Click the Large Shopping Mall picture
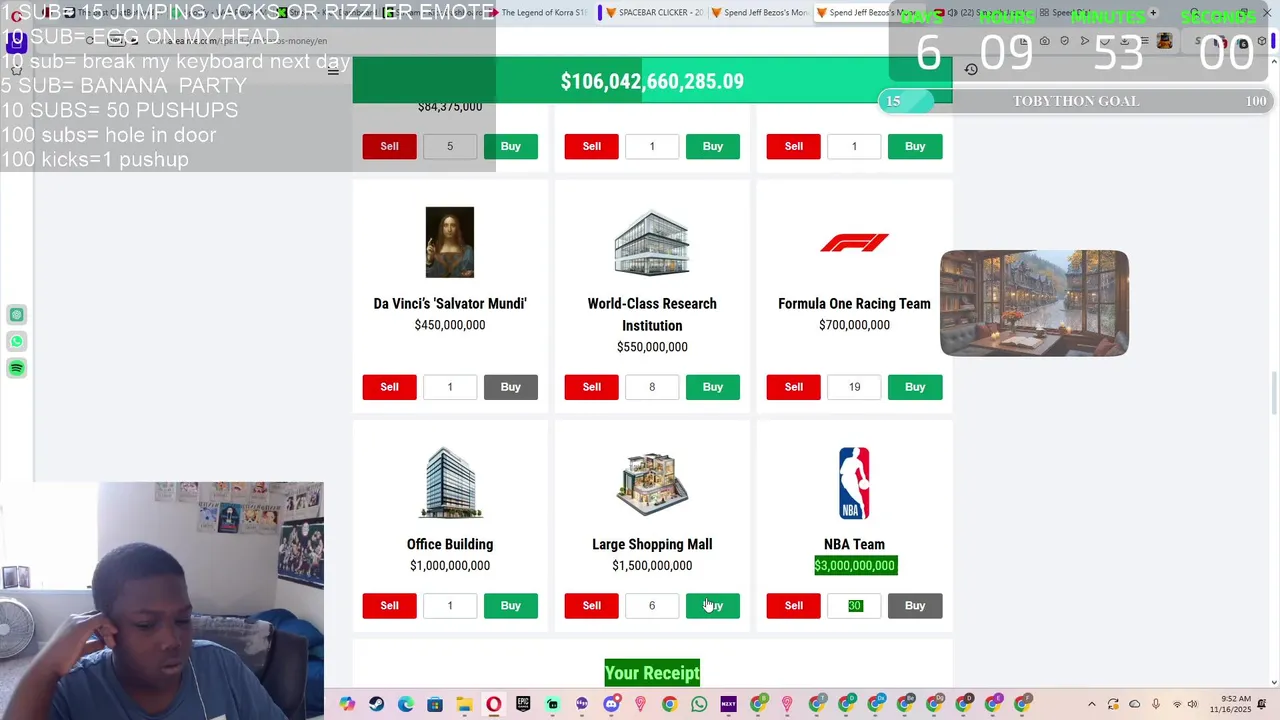The height and width of the screenshot is (720, 1280). pyautogui.click(x=652, y=483)
